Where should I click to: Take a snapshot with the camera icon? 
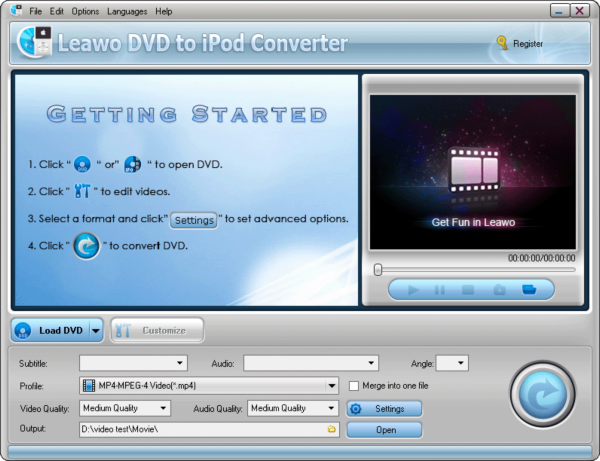click(x=497, y=290)
